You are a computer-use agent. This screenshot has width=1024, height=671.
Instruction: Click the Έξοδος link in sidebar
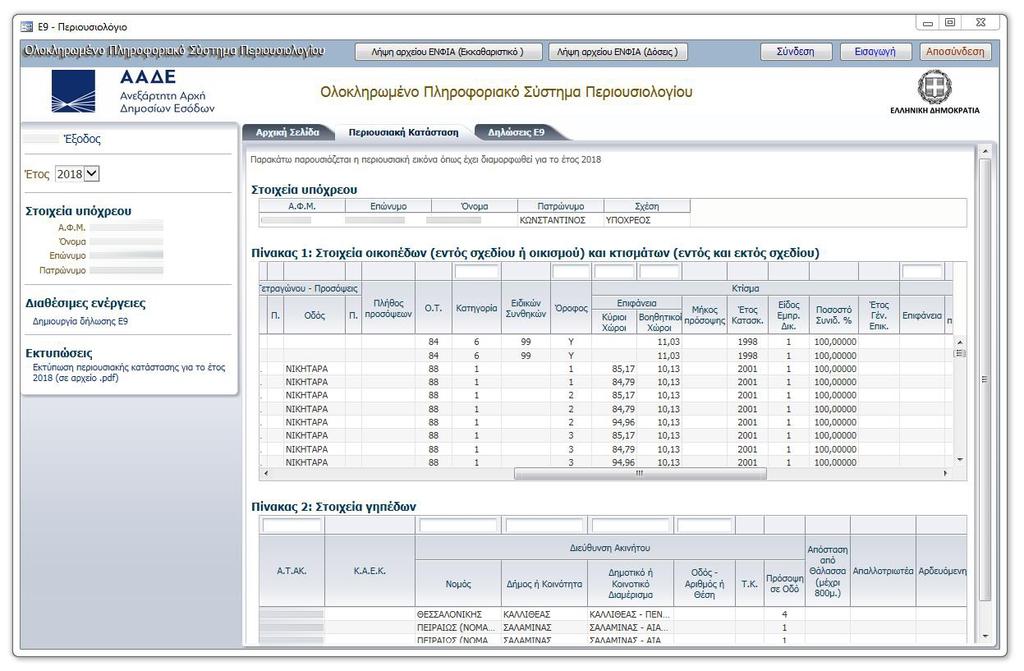click(x=82, y=139)
